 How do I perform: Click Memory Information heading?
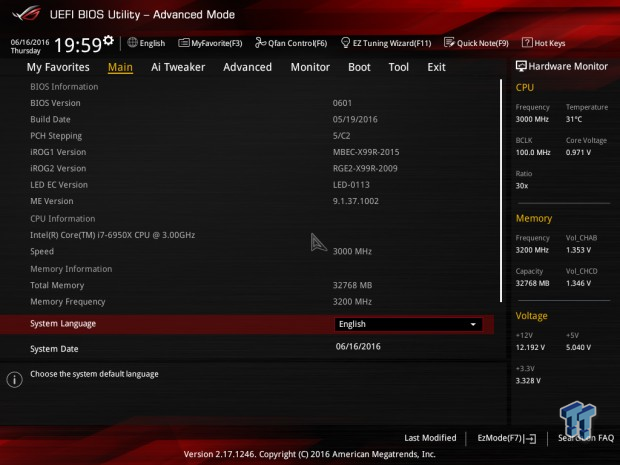tap(71, 269)
